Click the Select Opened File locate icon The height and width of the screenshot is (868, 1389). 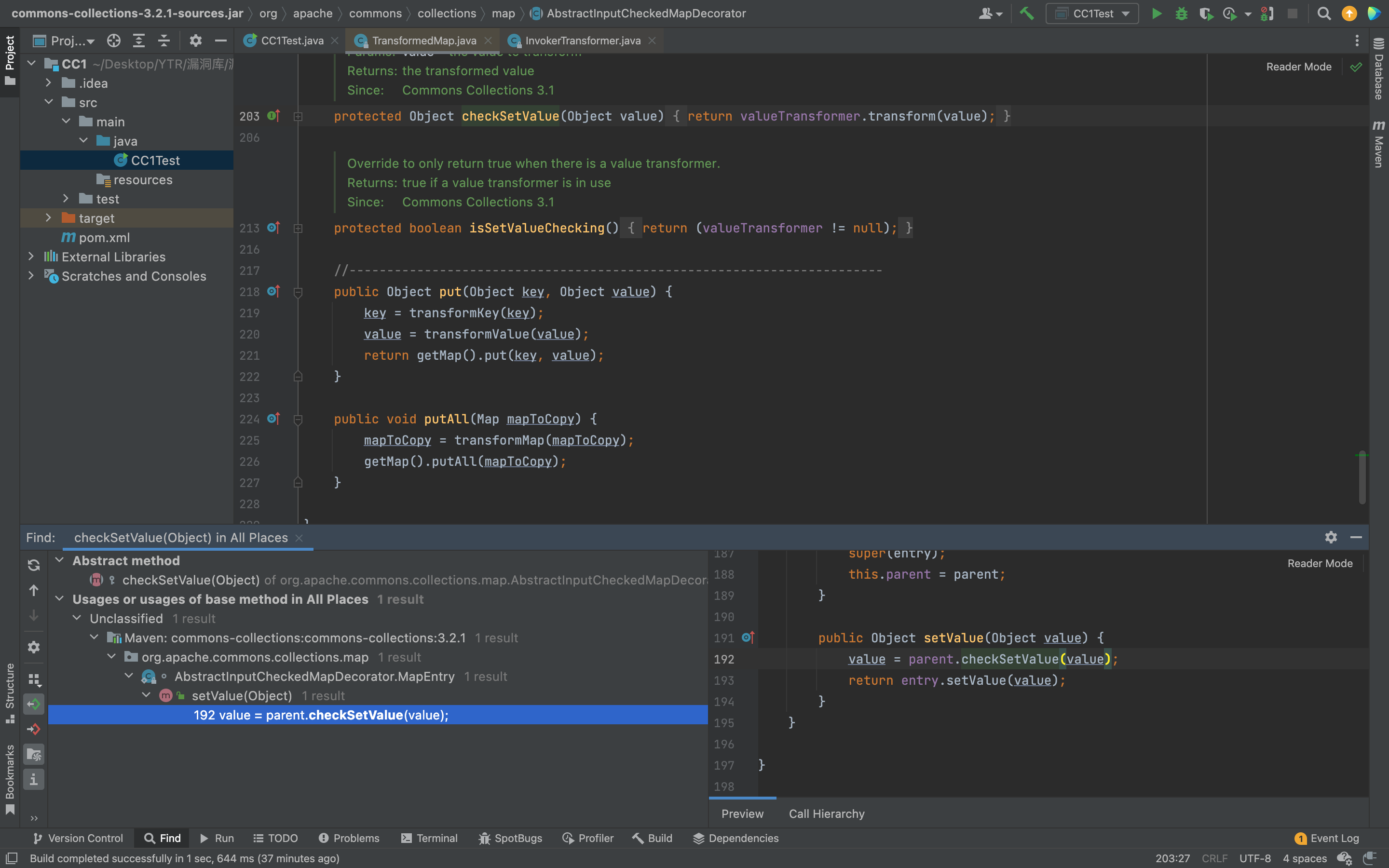click(x=114, y=40)
